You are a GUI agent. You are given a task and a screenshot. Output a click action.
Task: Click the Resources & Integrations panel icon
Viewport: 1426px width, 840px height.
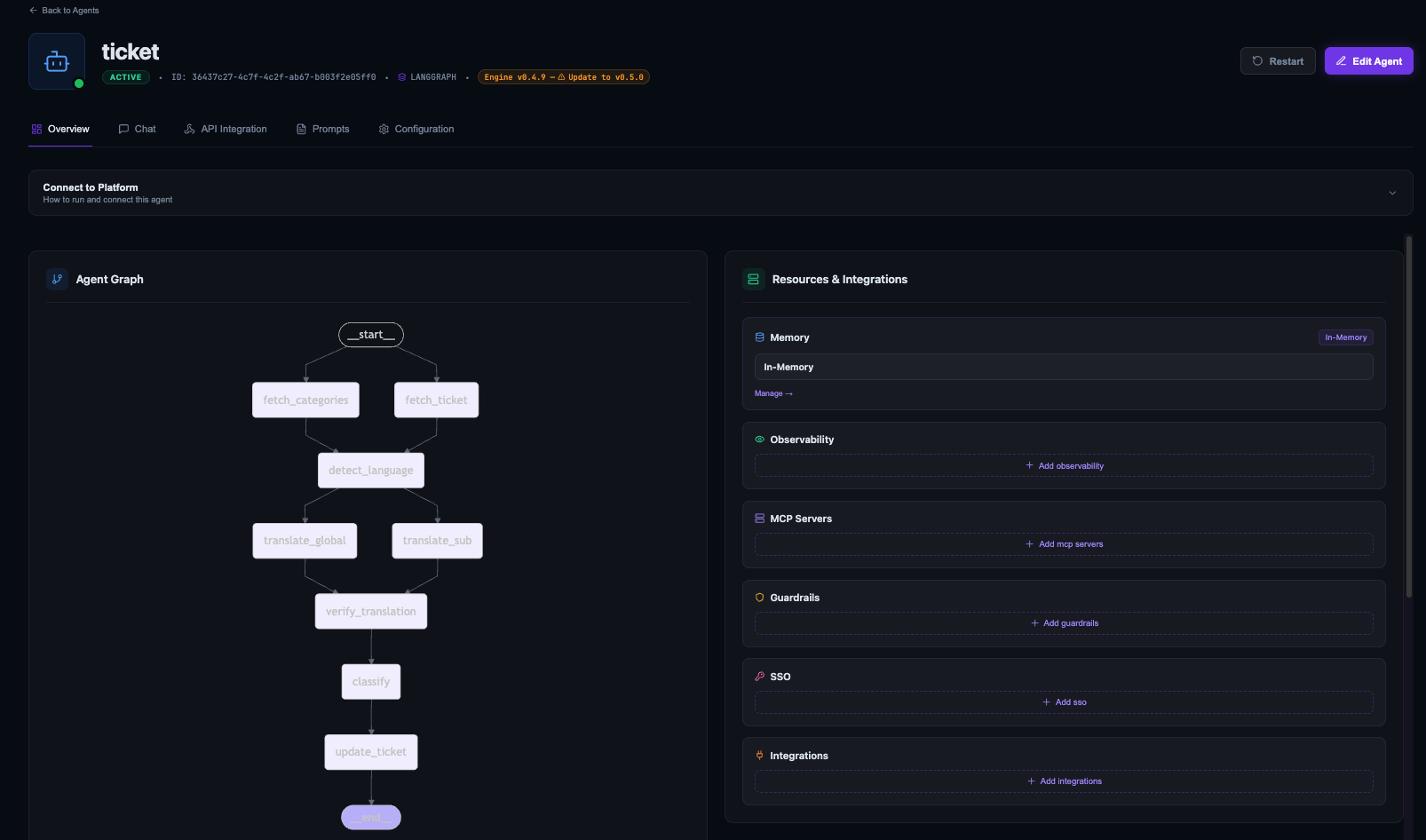(753, 279)
